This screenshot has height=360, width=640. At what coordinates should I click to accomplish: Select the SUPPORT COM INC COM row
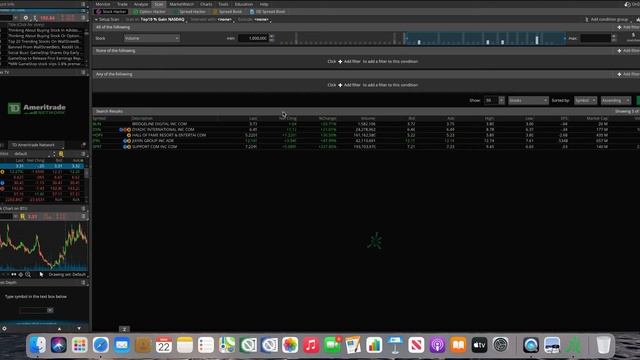click(x=366, y=147)
